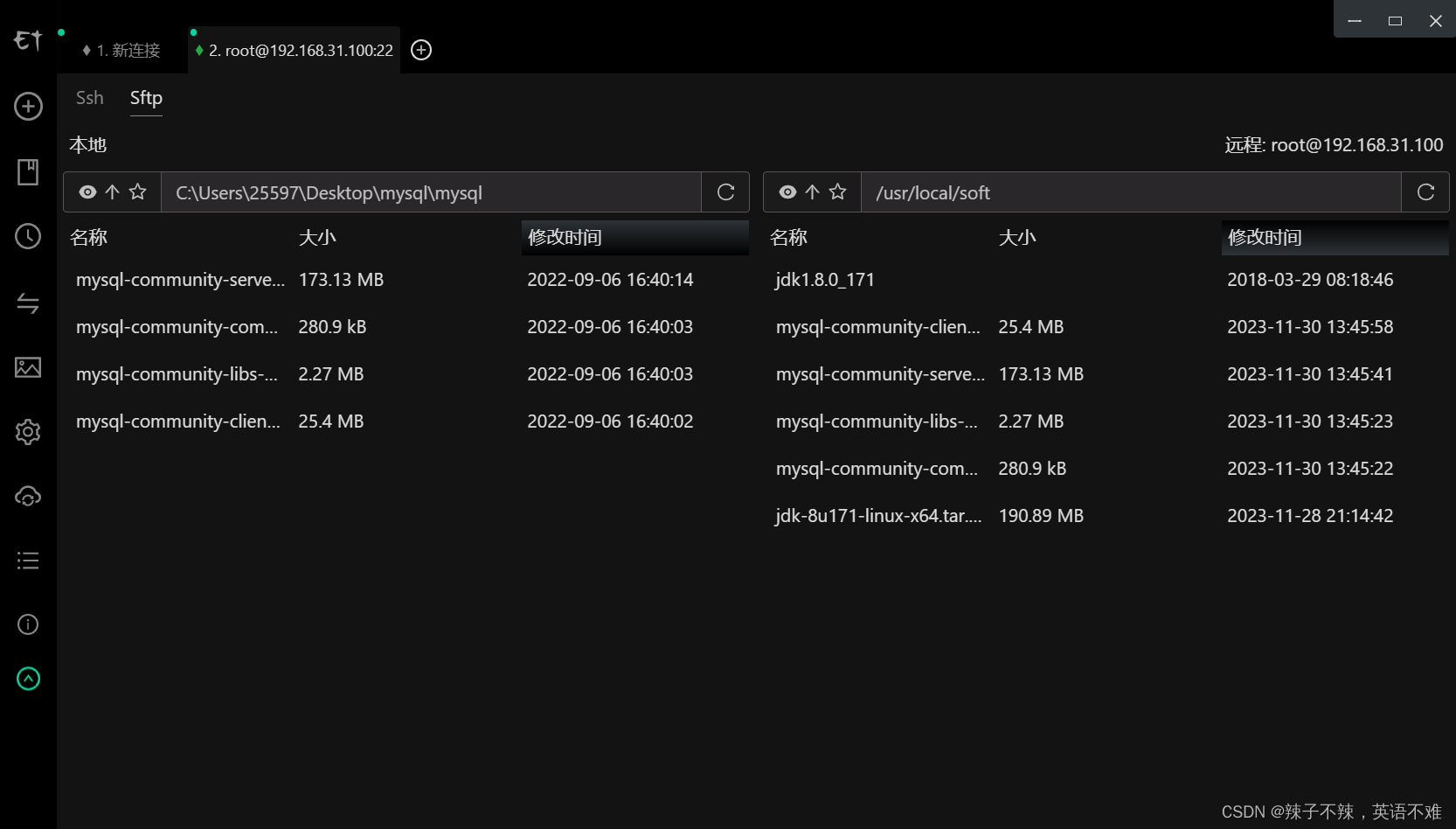Click 远程: root@192.168.31.100 label
Screen dimensions: 1456x829
[x=1334, y=145]
